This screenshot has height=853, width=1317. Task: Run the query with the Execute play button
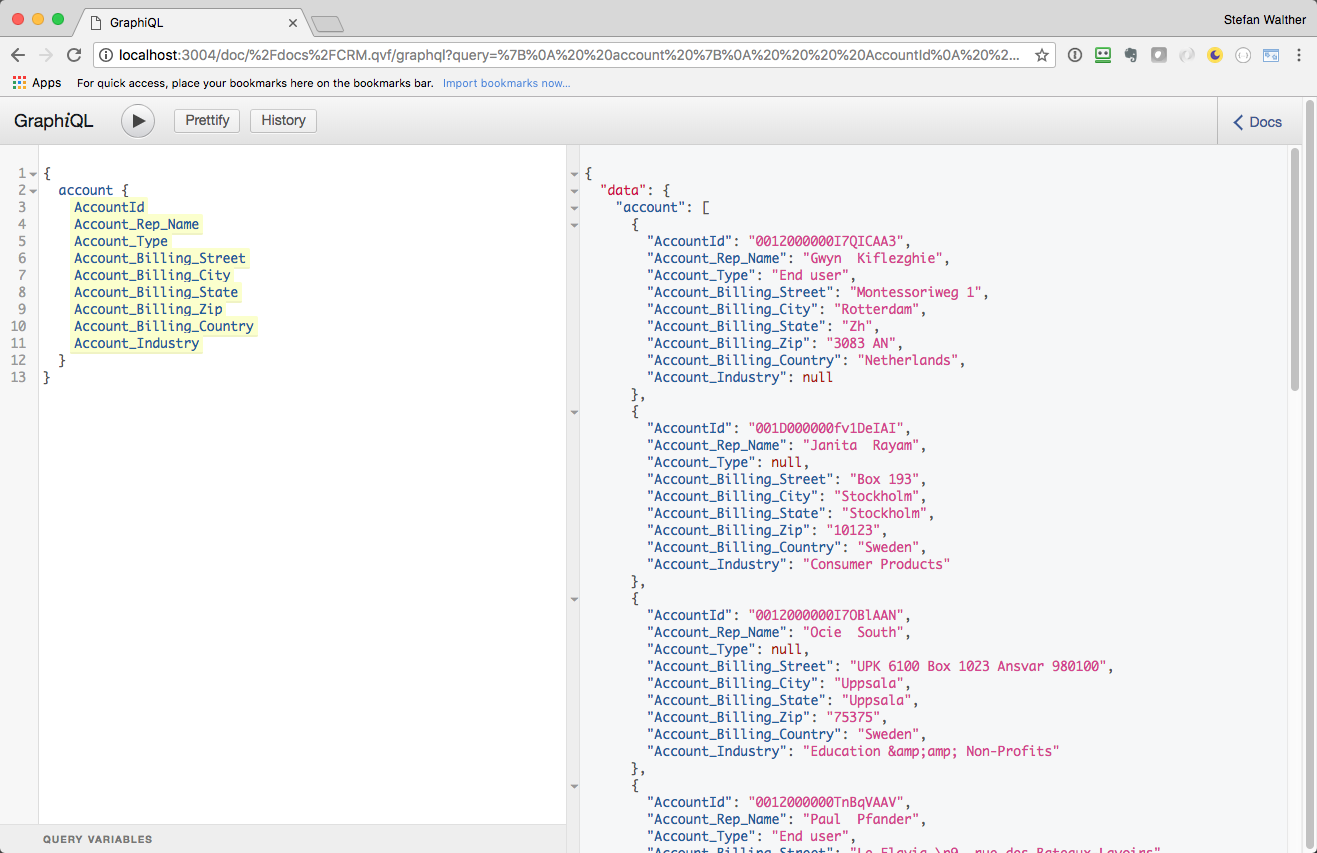tap(138, 121)
